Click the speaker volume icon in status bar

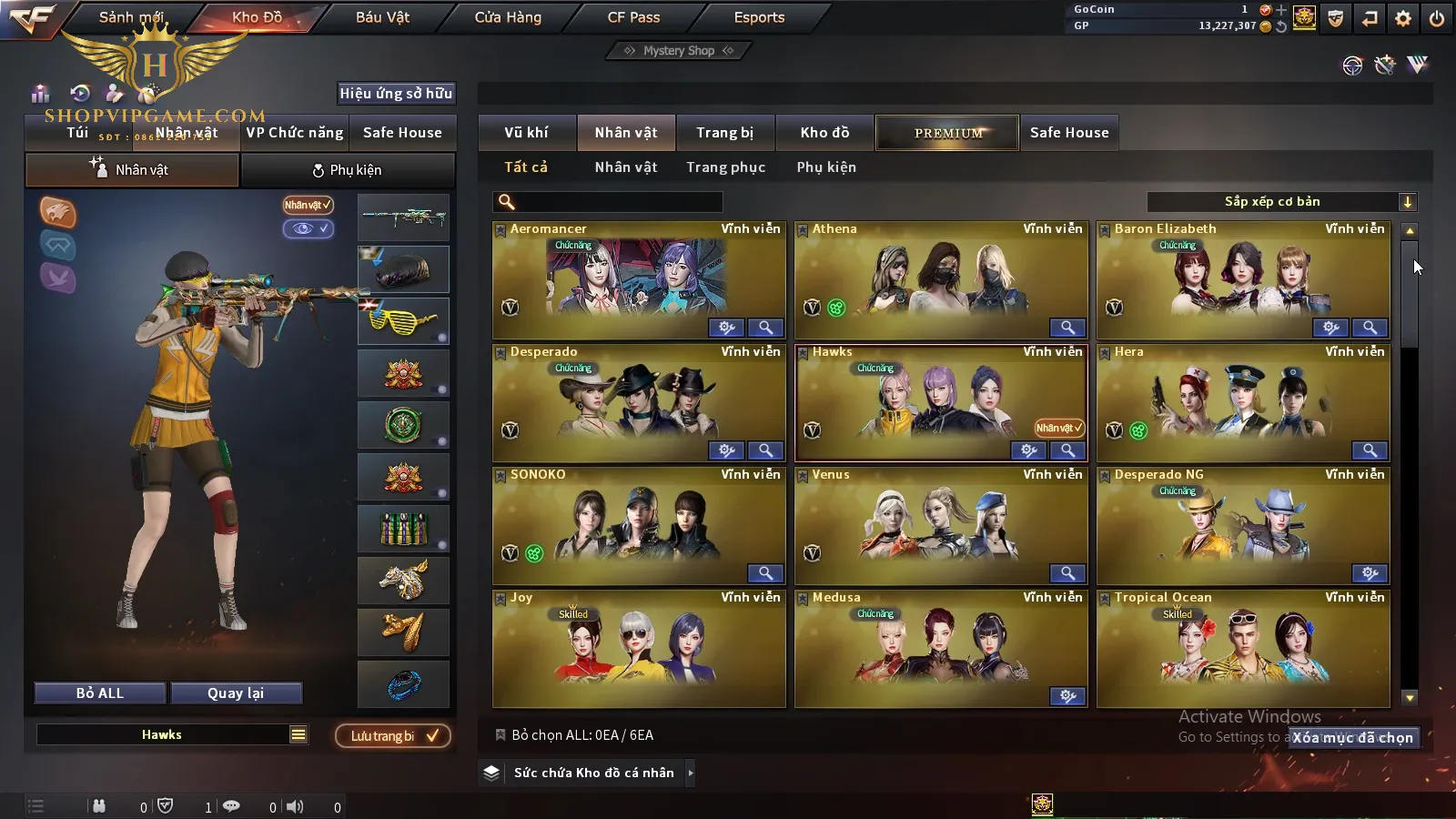pos(295,806)
